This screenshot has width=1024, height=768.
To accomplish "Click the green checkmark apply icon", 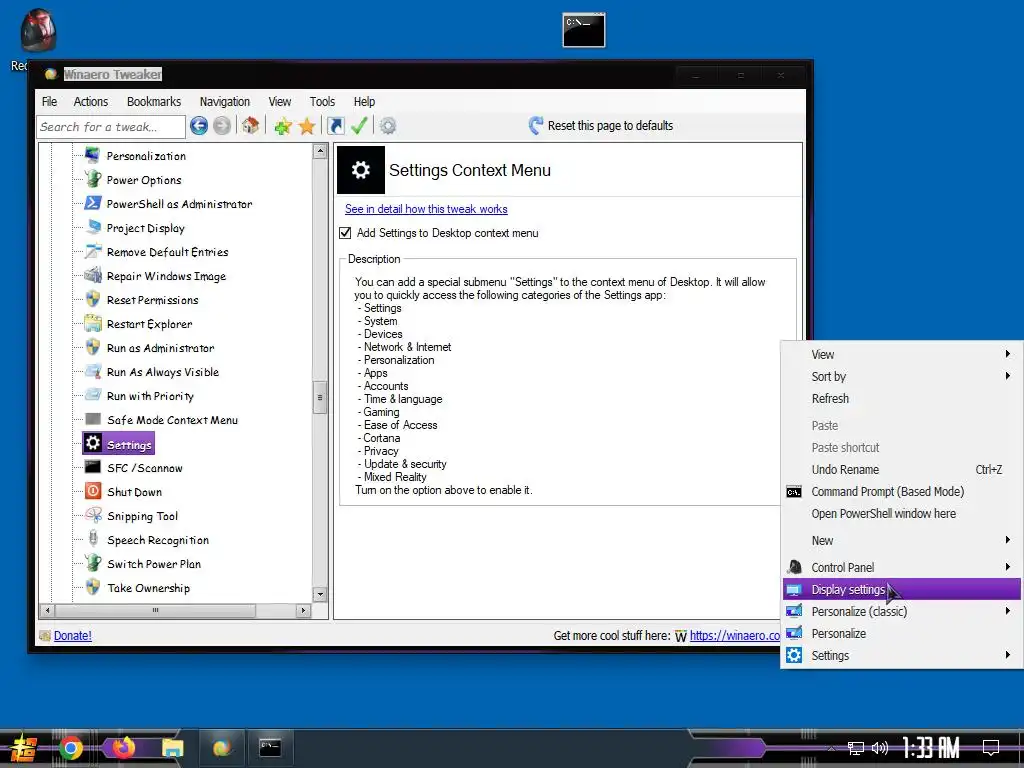I will click(359, 125).
